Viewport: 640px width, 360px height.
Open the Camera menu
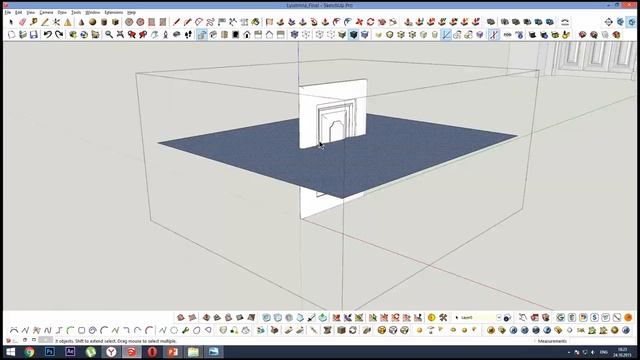(46, 13)
